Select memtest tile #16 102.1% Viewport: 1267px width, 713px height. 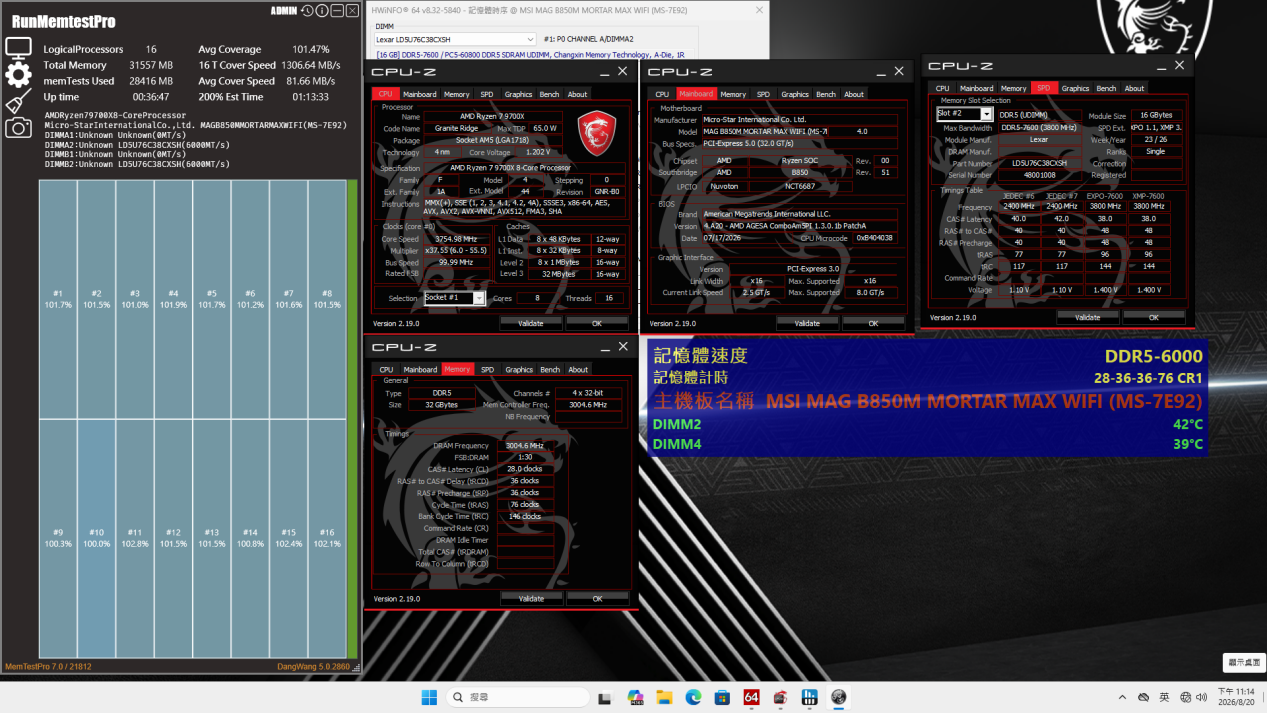327,538
